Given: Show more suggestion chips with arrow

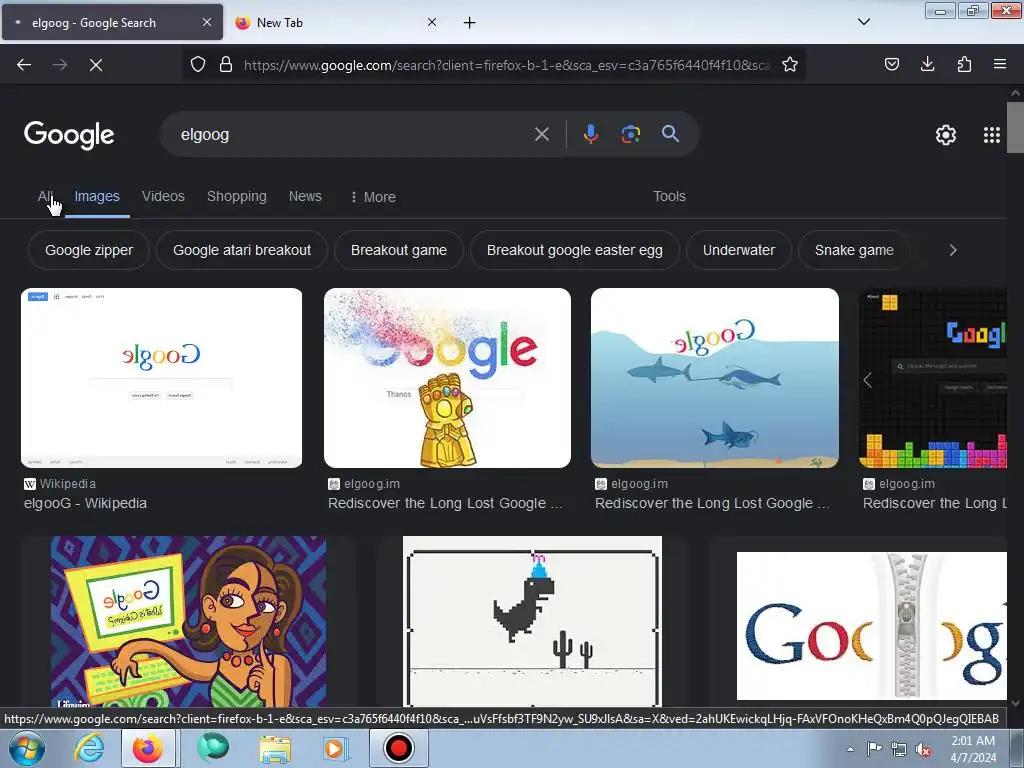Looking at the screenshot, I should [953, 250].
